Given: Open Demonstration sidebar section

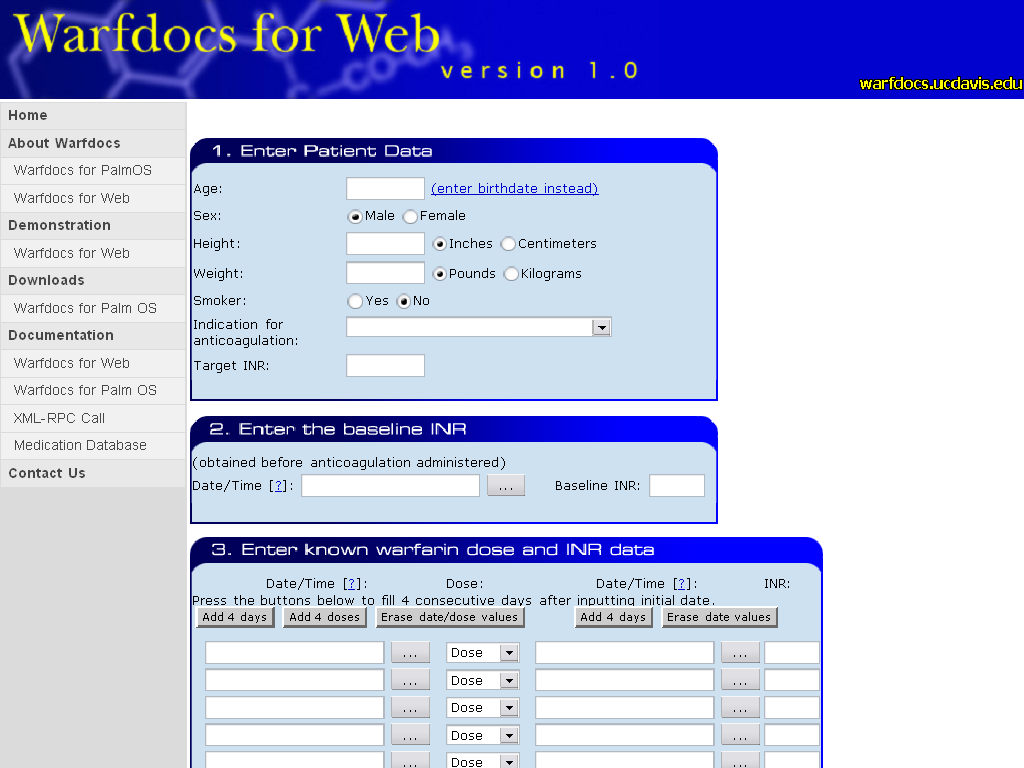Looking at the screenshot, I should [x=93, y=225].
